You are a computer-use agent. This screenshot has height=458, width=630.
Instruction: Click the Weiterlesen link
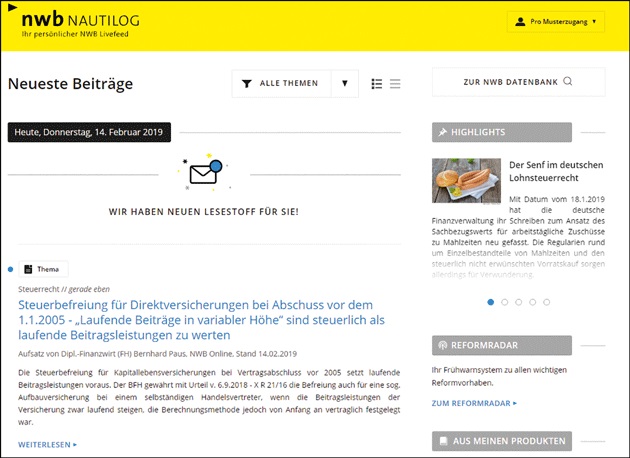(x=47, y=443)
